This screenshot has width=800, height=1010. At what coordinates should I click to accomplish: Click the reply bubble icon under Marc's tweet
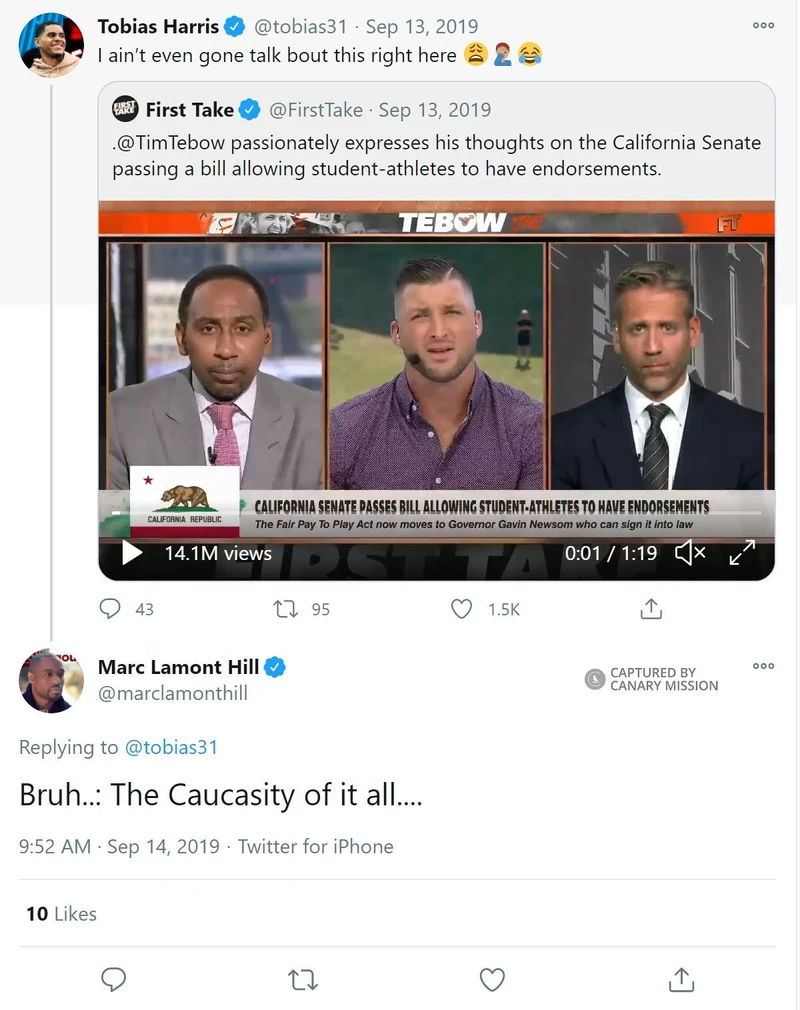pos(114,980)
